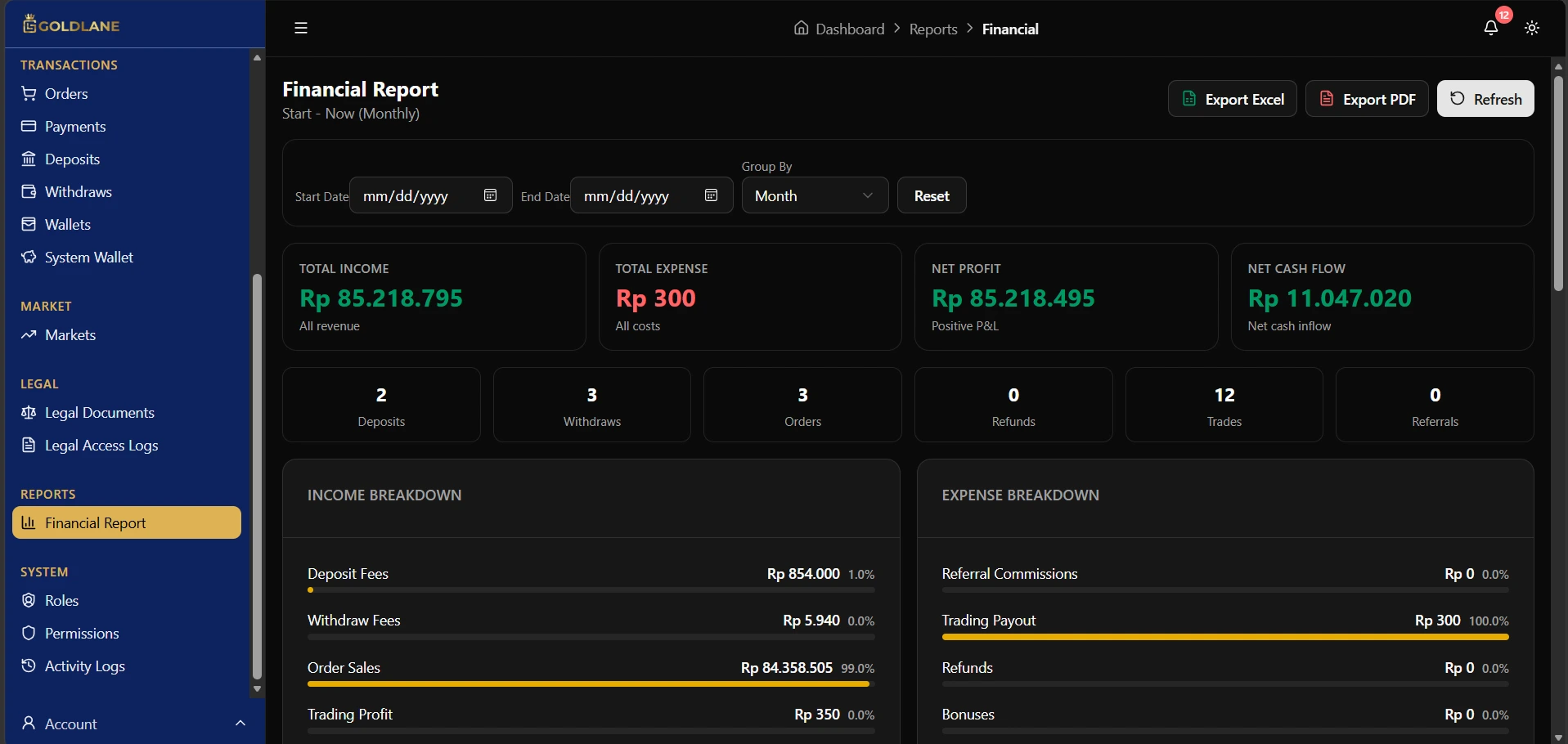Image resolution: width=1568 pixels, height=744 pixels.
Task: Click the System Wallet piggy bank icon
Action: [x=29, y=257]
